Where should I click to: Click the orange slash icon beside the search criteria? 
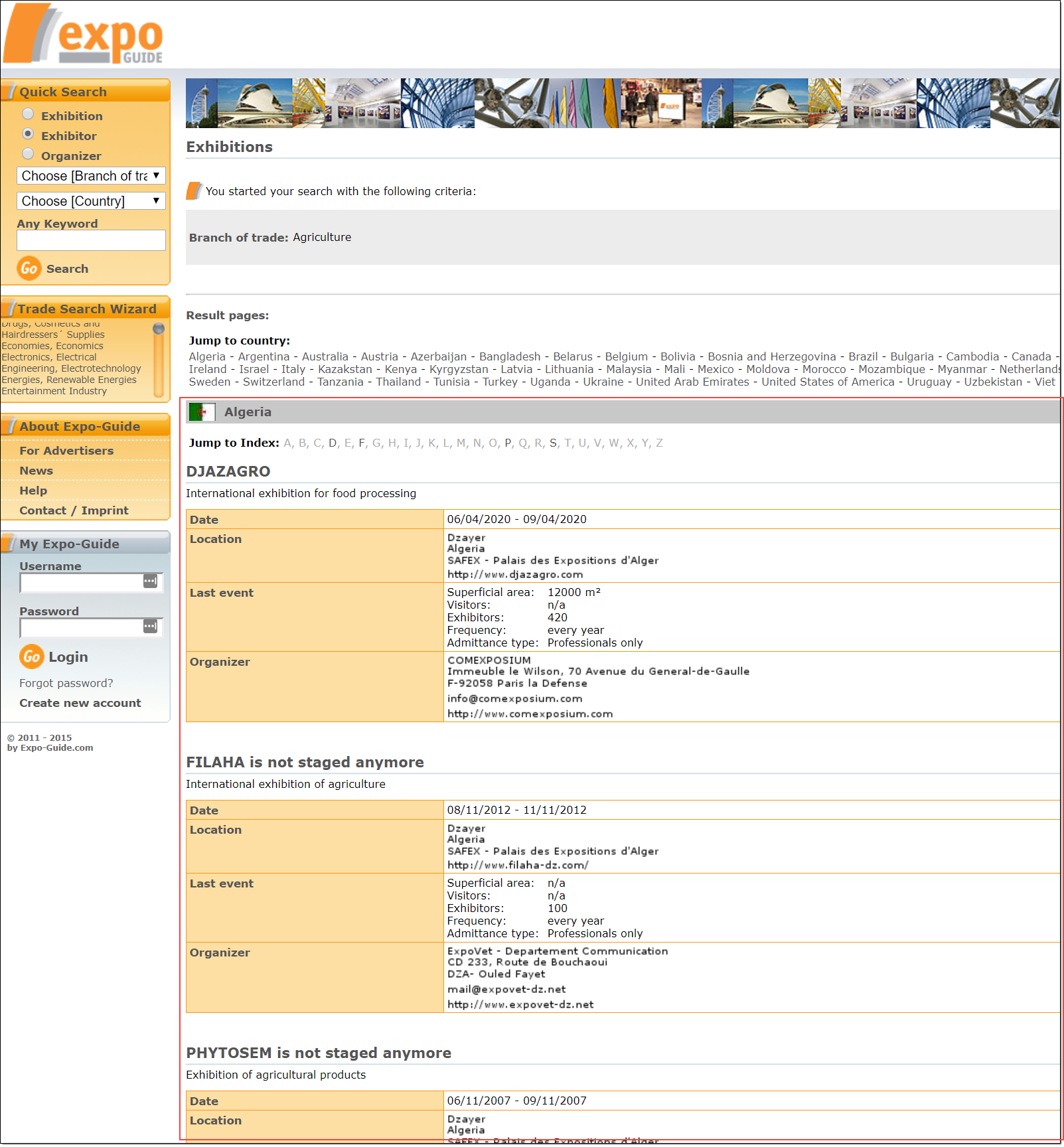[194, 191]
